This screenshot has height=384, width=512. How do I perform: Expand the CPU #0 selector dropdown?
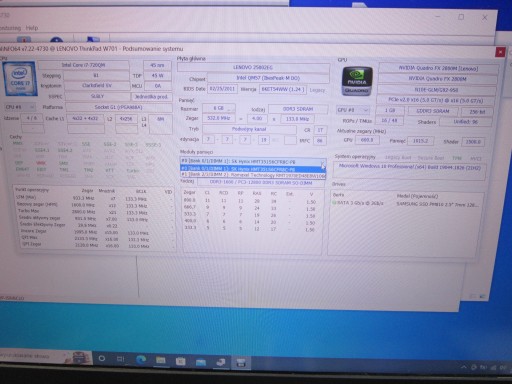click(20, 107)
